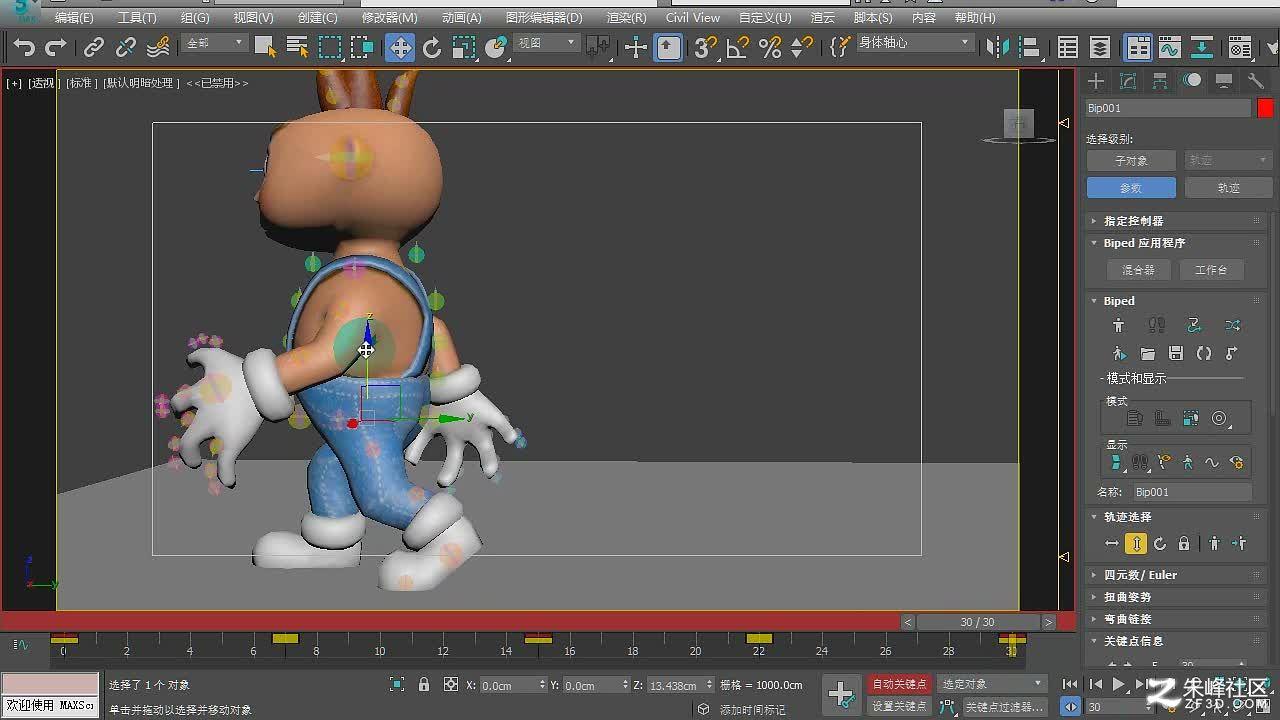Collapse the 轨迹选择 rollout
This screenshot has width=1280, height=720.
point(1177,517)
